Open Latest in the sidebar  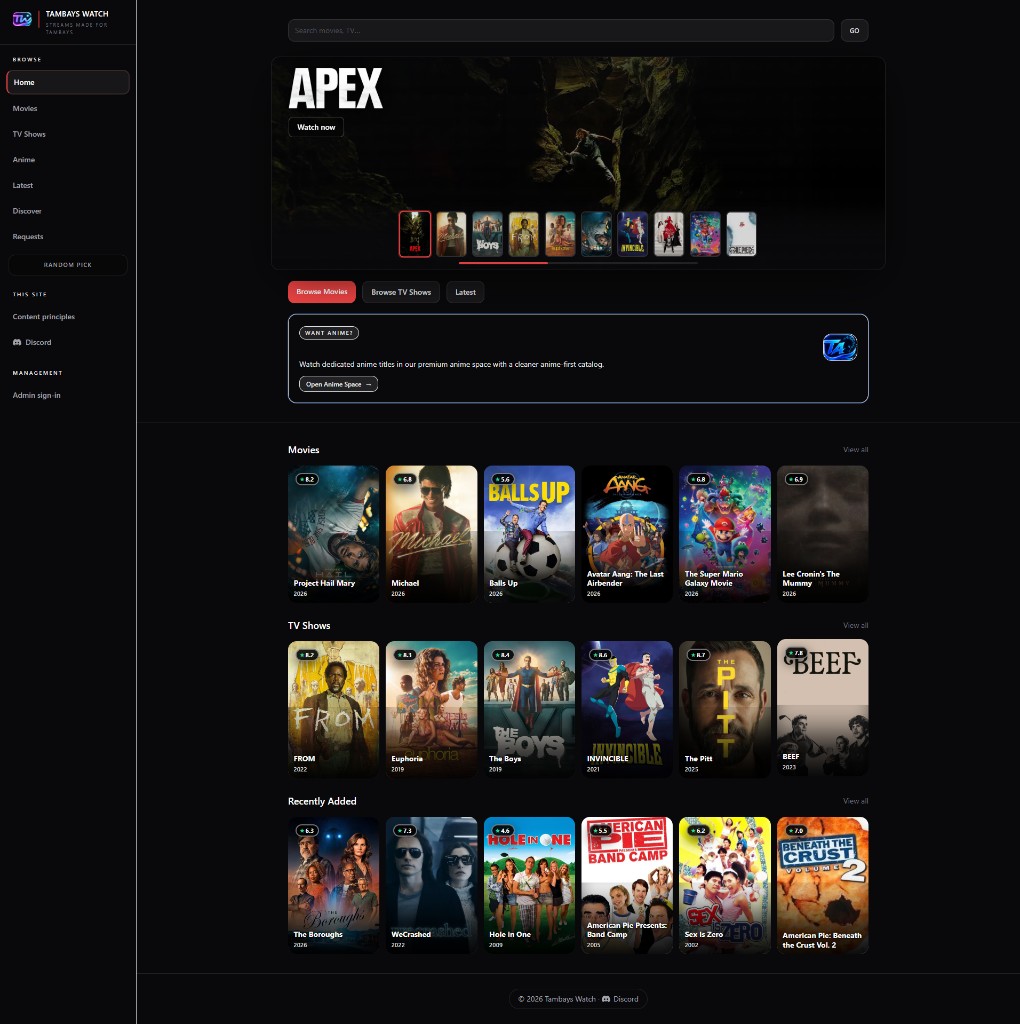coord(23,185)
